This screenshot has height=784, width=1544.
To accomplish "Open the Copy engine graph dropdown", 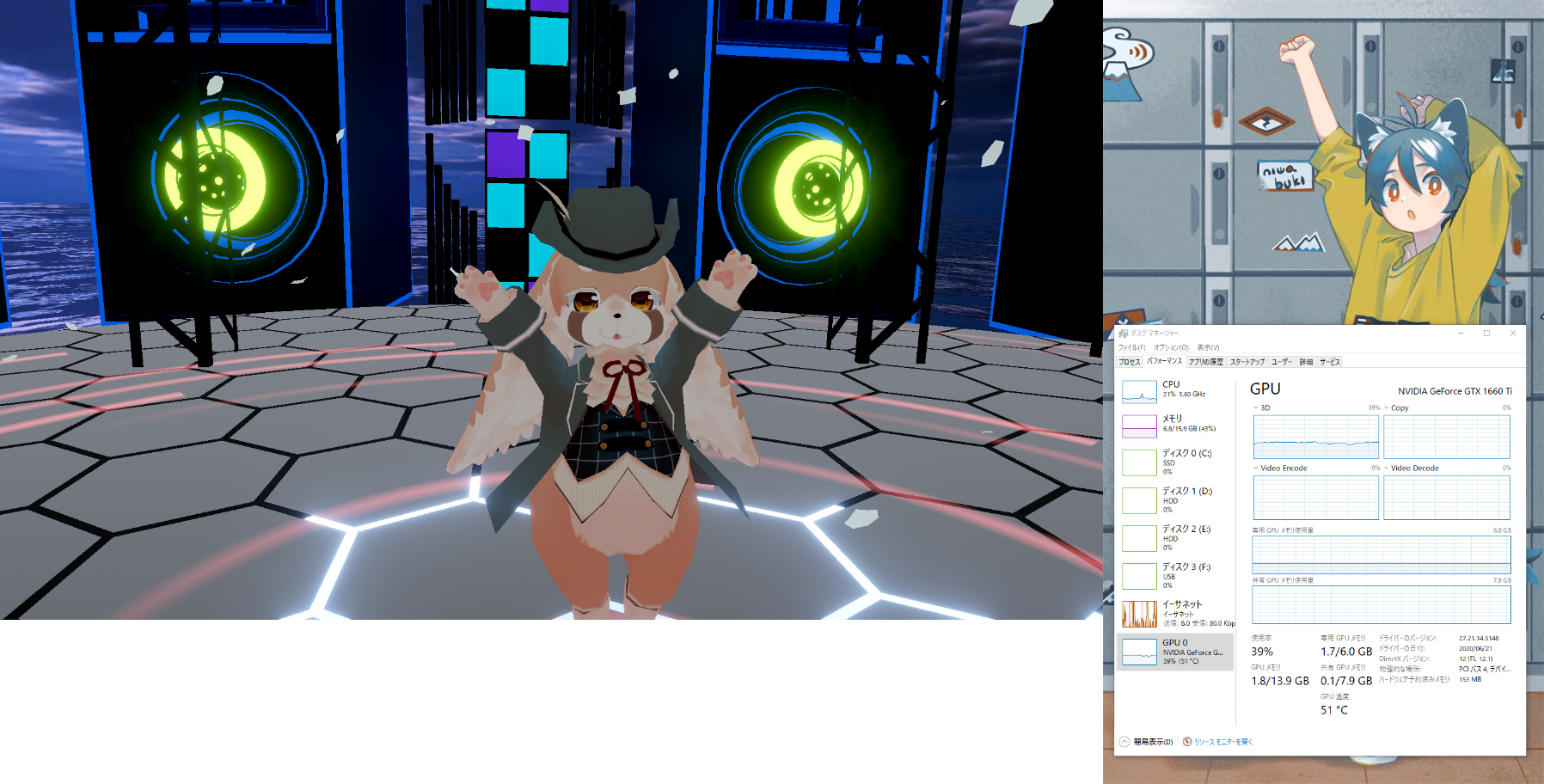I will (1387, 408).
